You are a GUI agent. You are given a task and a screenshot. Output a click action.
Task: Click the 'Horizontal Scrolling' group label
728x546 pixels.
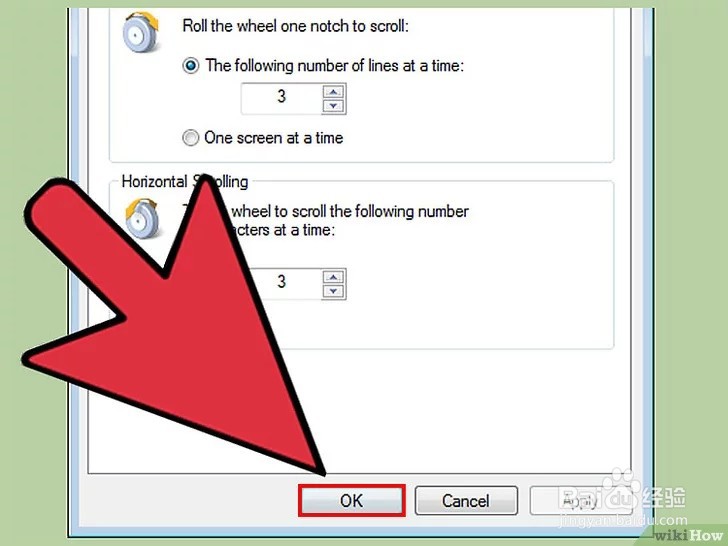pyautogui.click(x=185, y=182)
